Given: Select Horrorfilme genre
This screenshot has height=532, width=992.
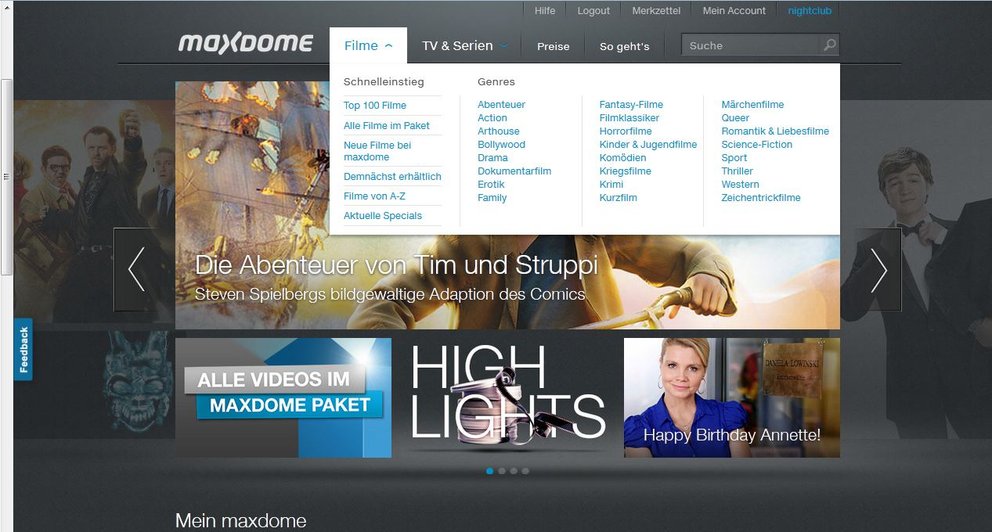Looking at the screenshot, I should [x=626, y=131].
